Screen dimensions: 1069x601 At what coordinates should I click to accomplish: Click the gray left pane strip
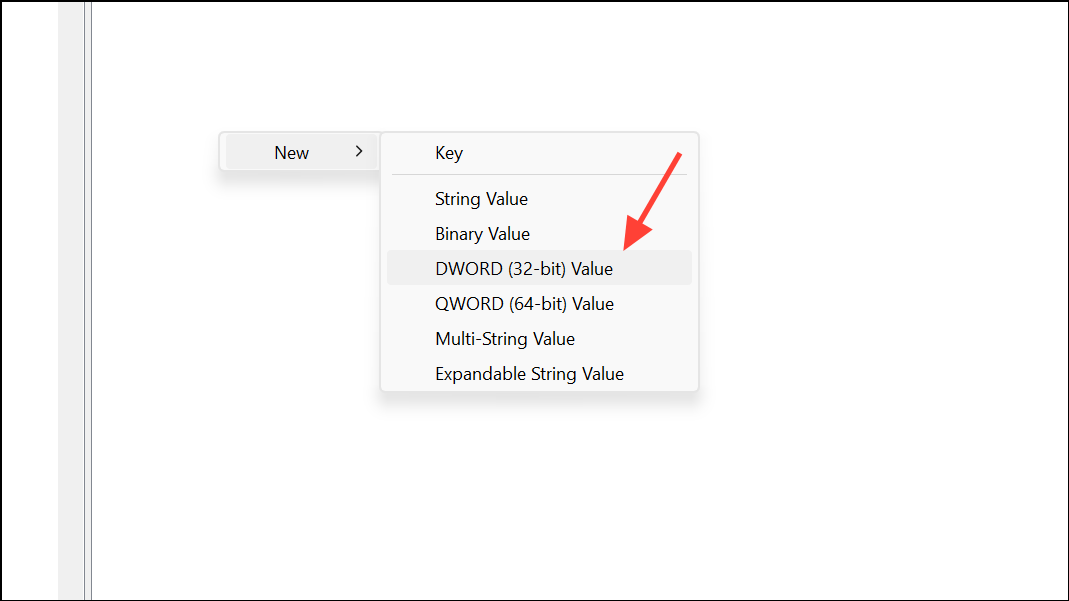point(71,300)
